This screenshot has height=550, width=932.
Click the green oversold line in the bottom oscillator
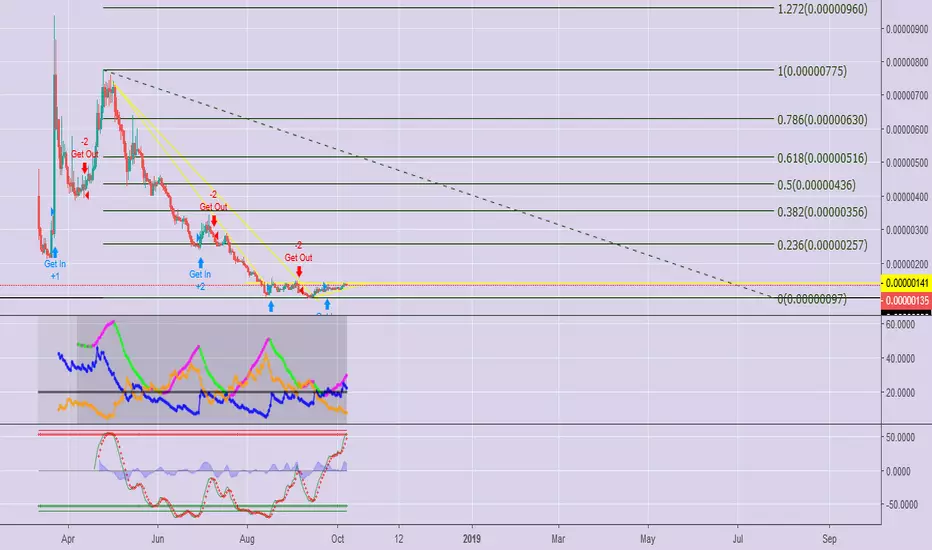pyautogui.click(x=192, y=508)
